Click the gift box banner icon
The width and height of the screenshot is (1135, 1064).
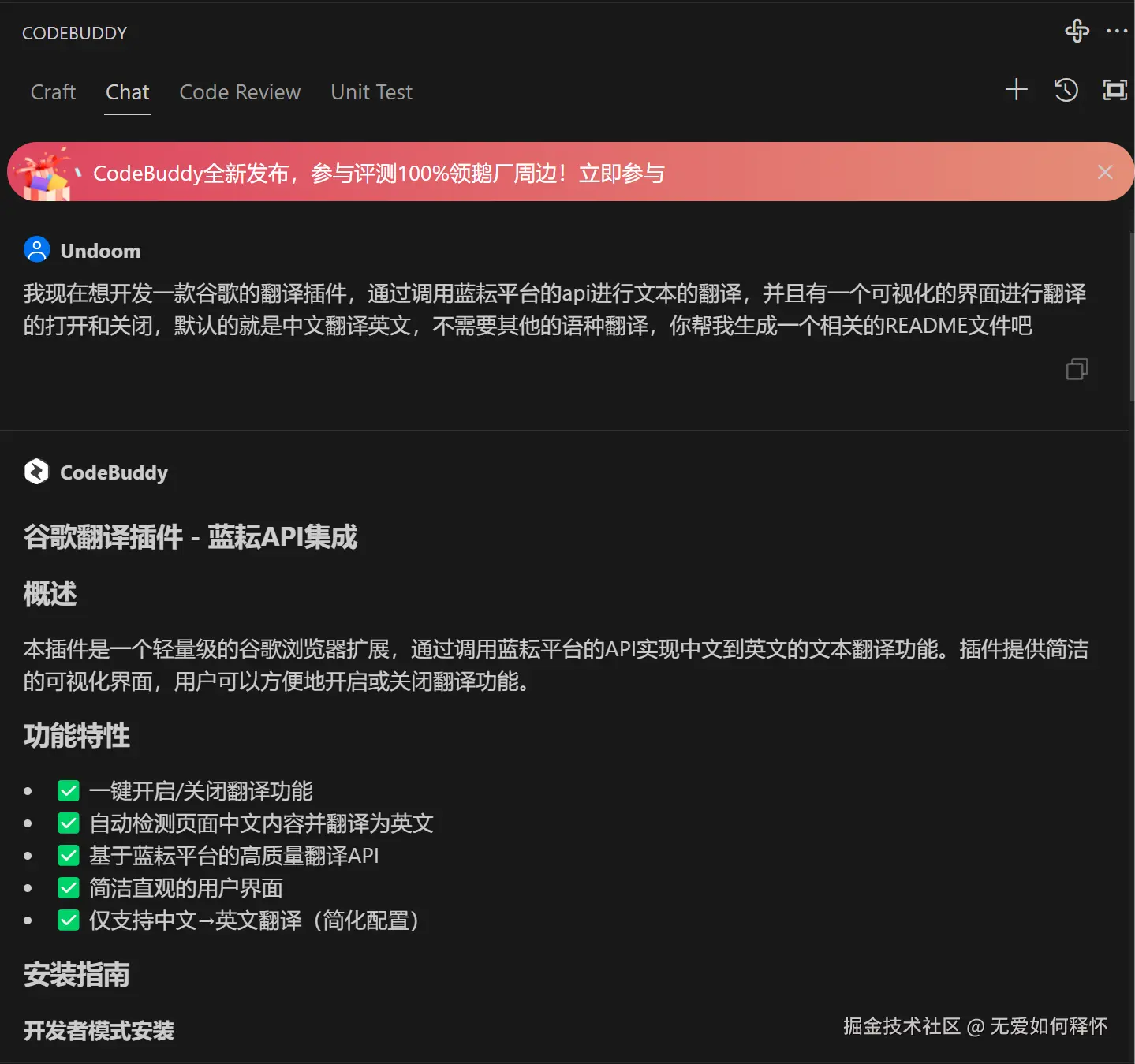pyautogui.click(x=46, y=174)
